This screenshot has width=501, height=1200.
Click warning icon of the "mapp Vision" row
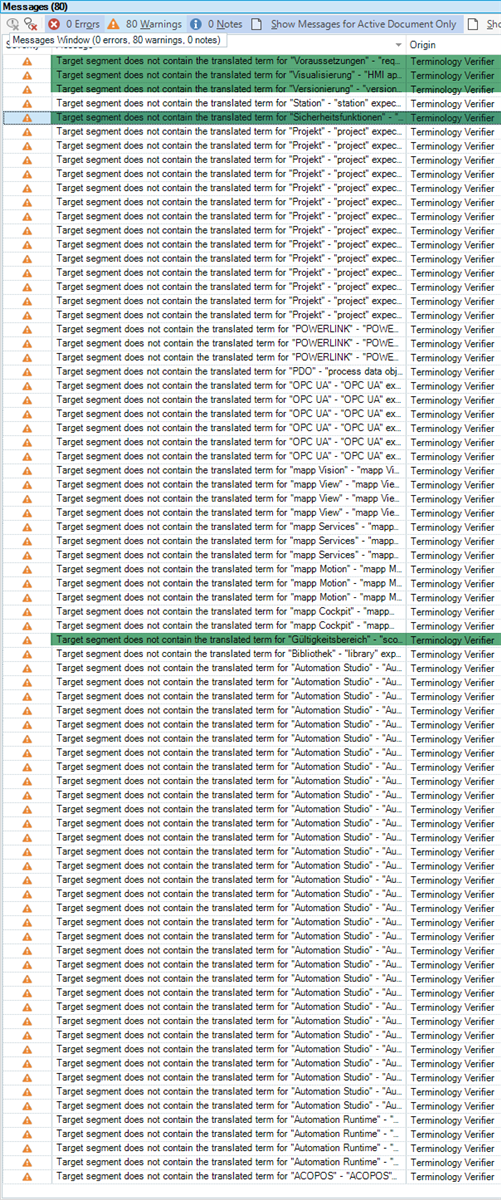click(27, 470)
